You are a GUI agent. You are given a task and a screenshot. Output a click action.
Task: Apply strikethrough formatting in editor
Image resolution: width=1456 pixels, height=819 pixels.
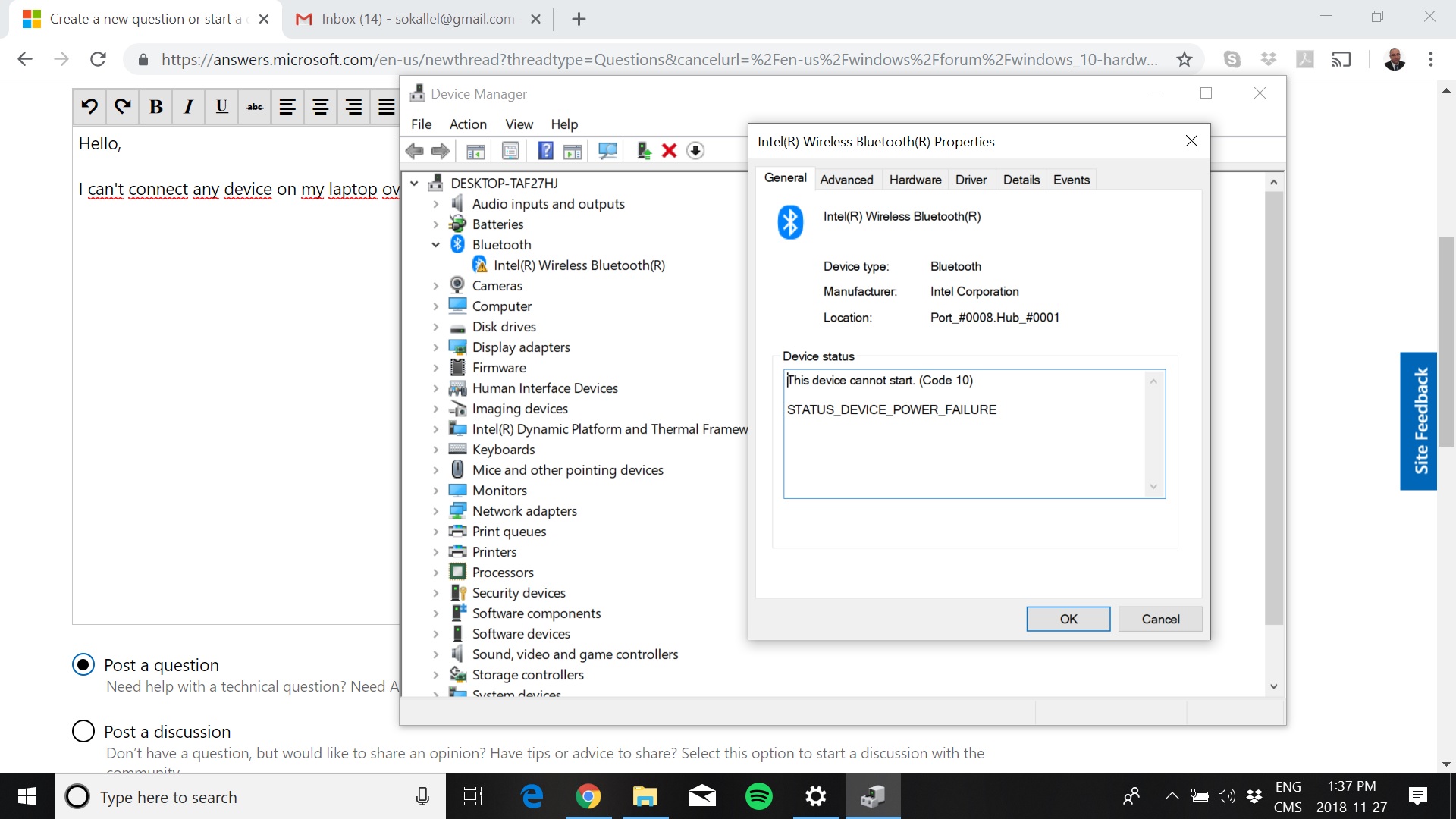tap(255, 107)
